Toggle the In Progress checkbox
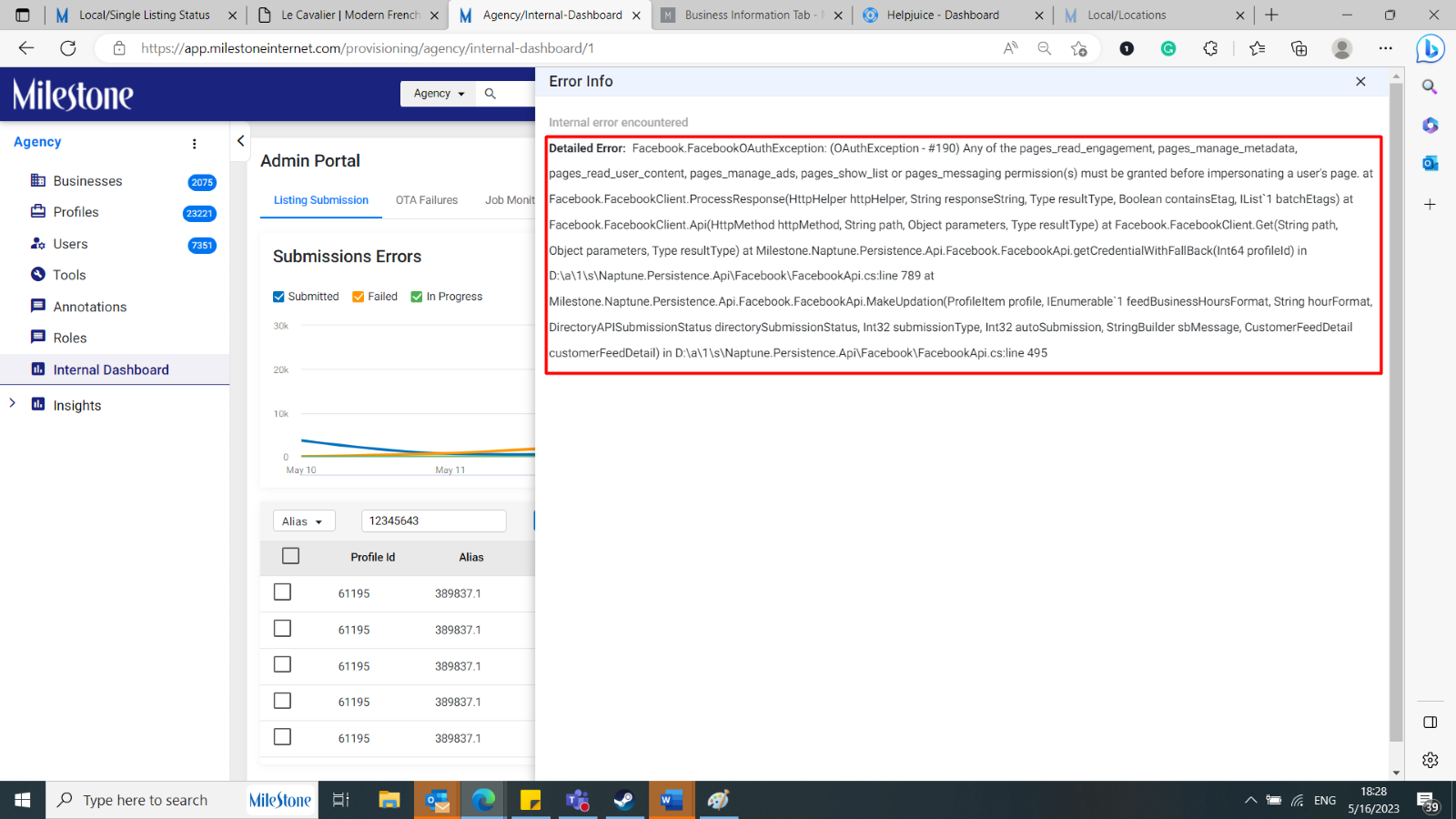Image resolution: width=1456 pixels, height=819 pixels. point(417,297)
